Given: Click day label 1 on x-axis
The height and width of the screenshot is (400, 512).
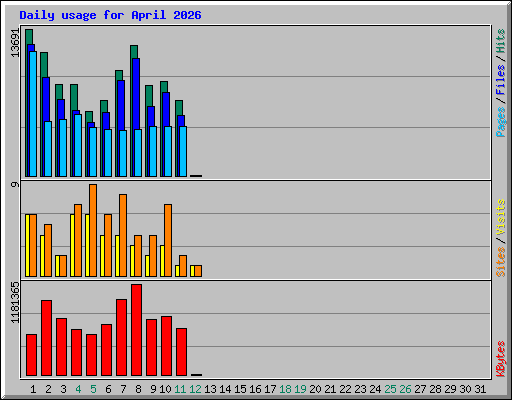Looking at the screenshot, I should (x=33, y=389).
